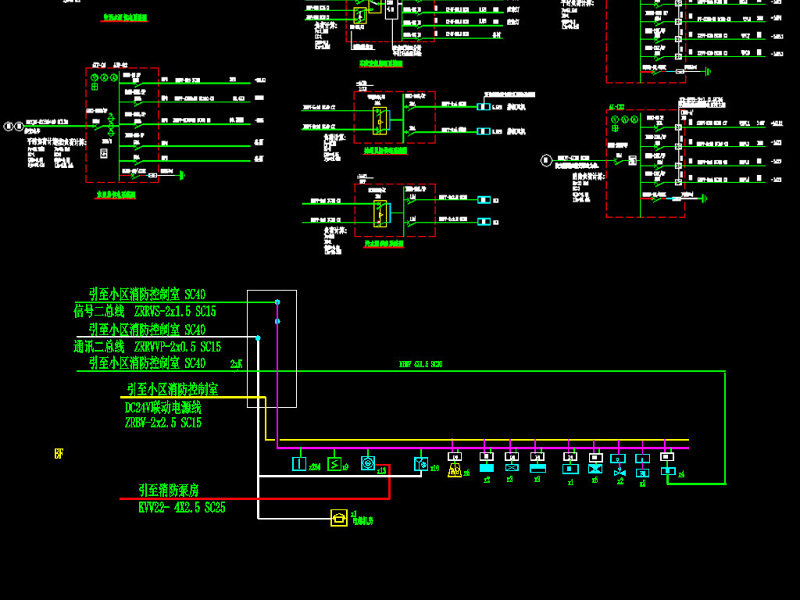Click the yellow device symbol labeled x6
Viewport: 800px width, 600px height.
pyautogui.click(x=455, y=470)
